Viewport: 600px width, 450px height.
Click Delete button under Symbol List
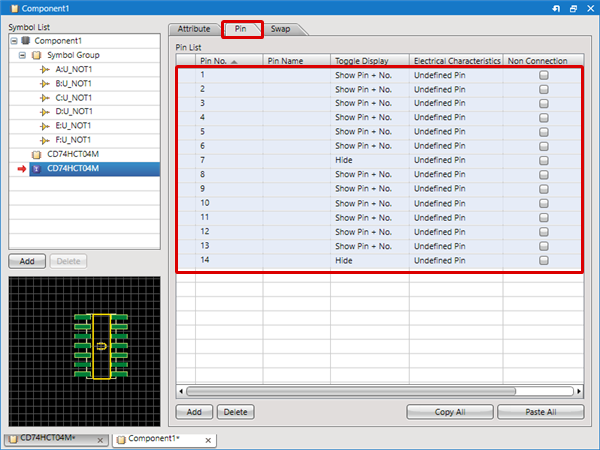click(68, 261)
